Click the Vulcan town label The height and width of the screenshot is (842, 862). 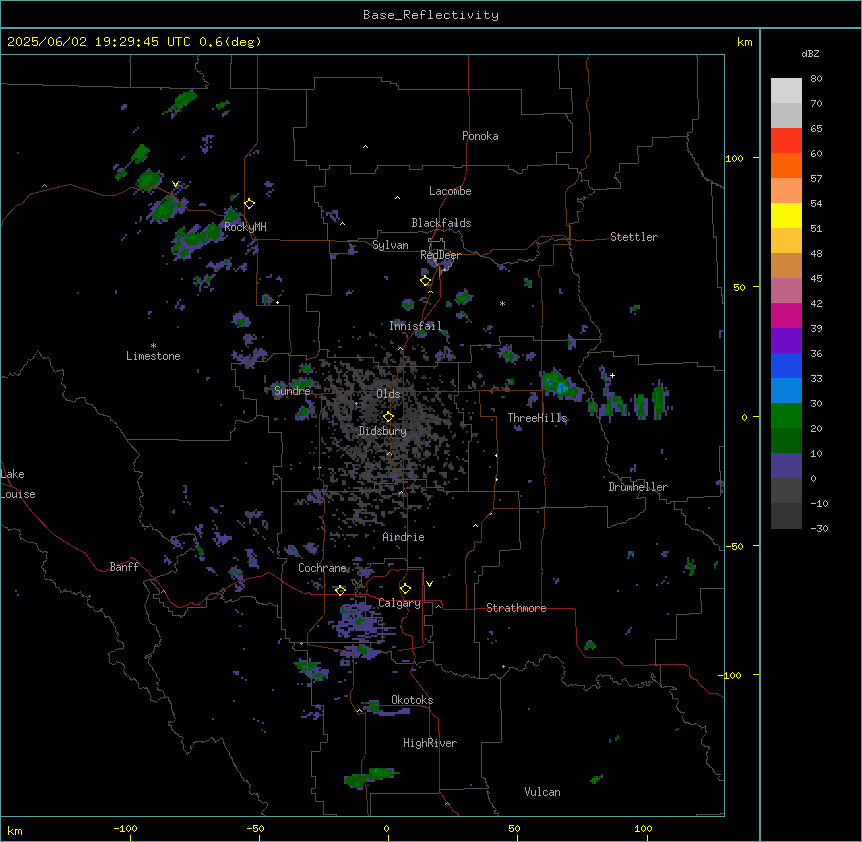(x=543, y=792)
